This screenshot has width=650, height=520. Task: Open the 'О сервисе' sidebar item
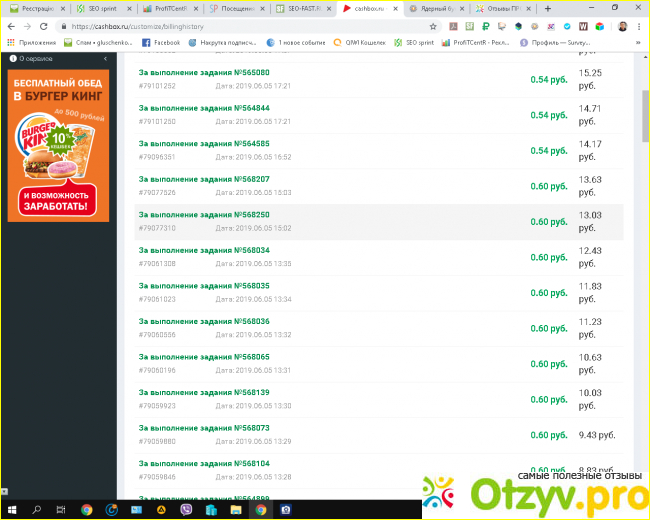tap(34, 59)
